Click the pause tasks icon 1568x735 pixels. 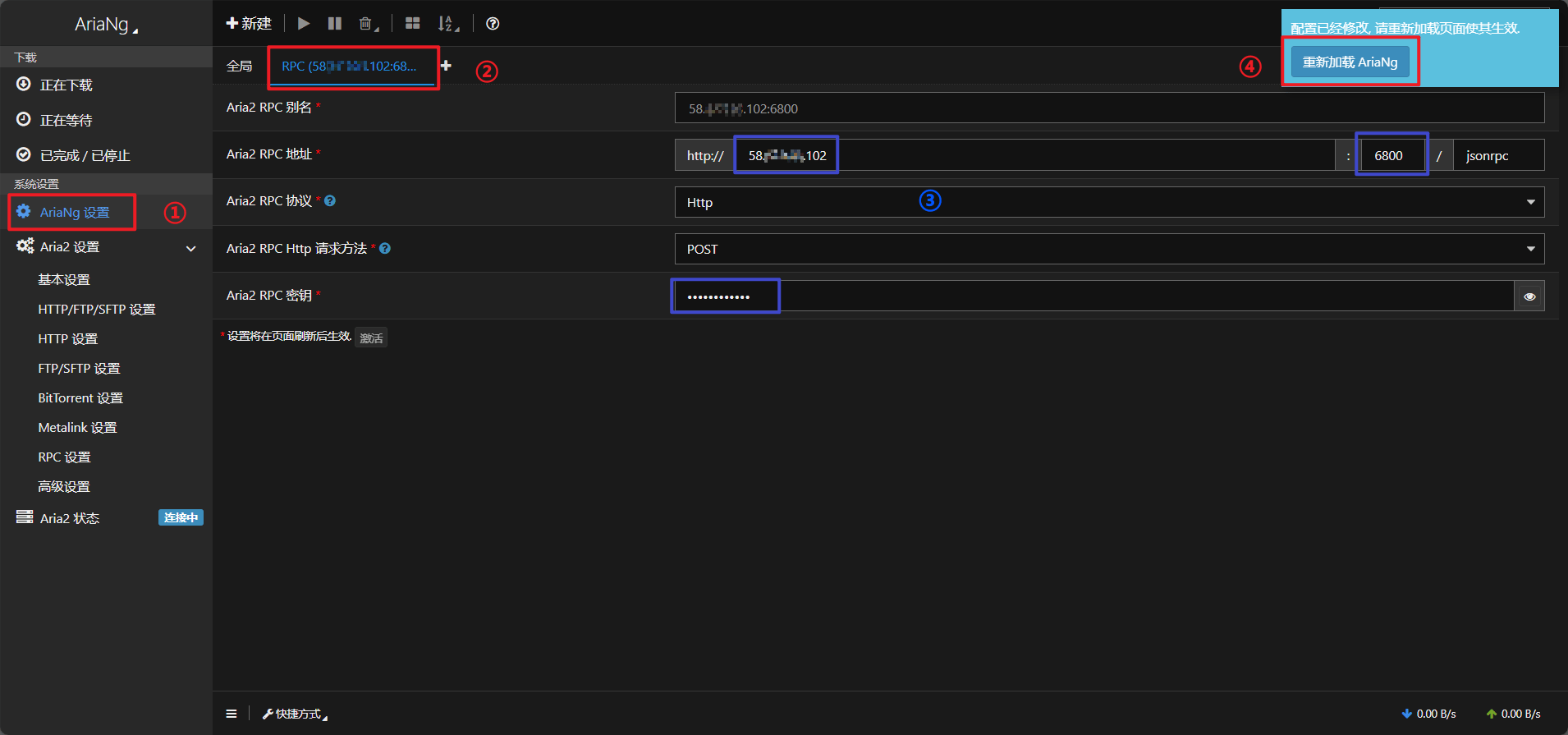click(335, 24)
